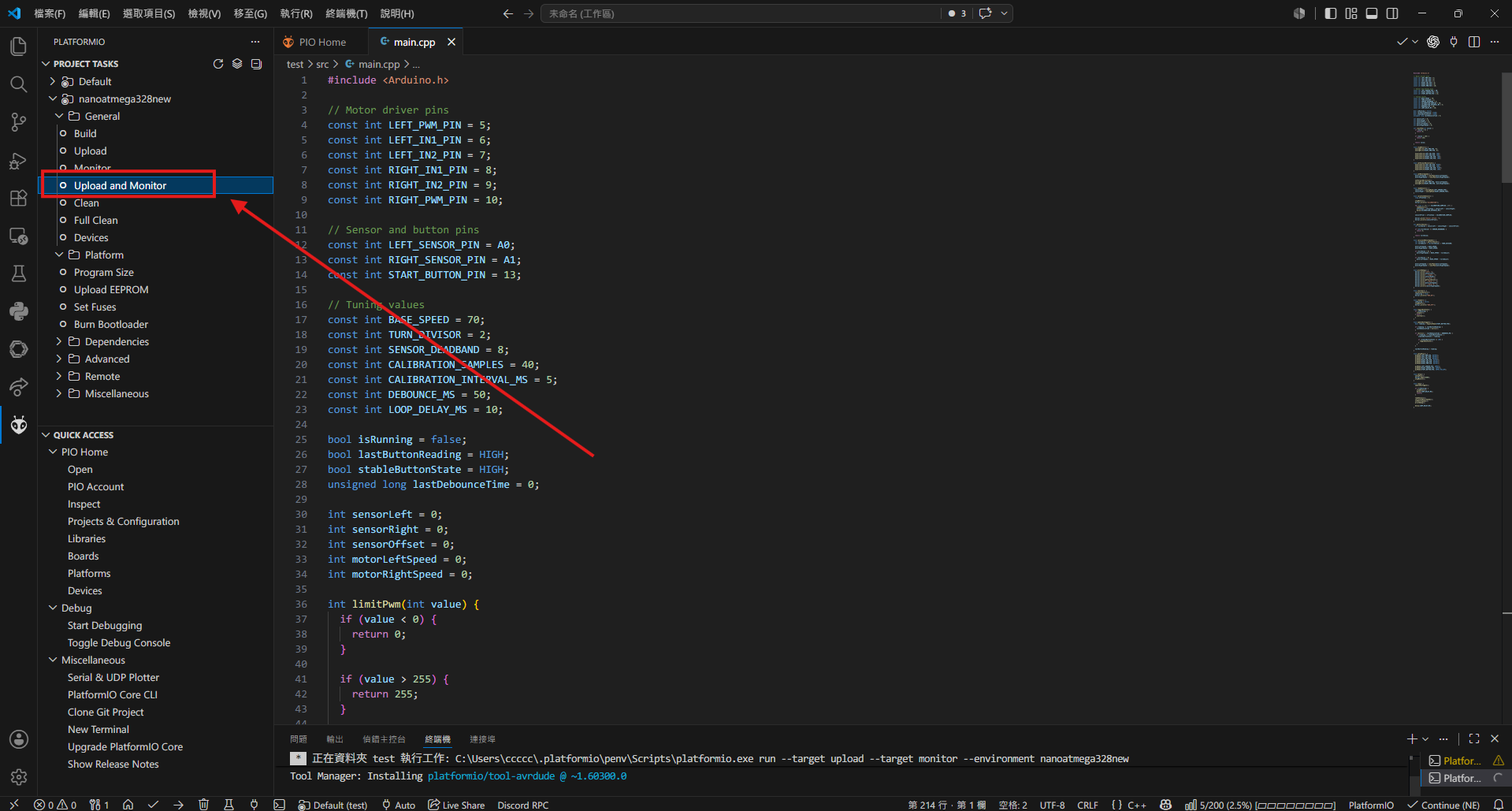This screenshot has width=1512, height=811.
Task: Toggle the secondary side bar visibility
Action: click(1392, 13)
